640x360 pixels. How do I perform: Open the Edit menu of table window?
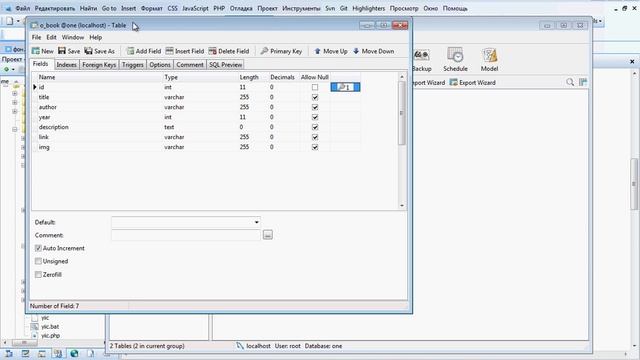(51, 37)
